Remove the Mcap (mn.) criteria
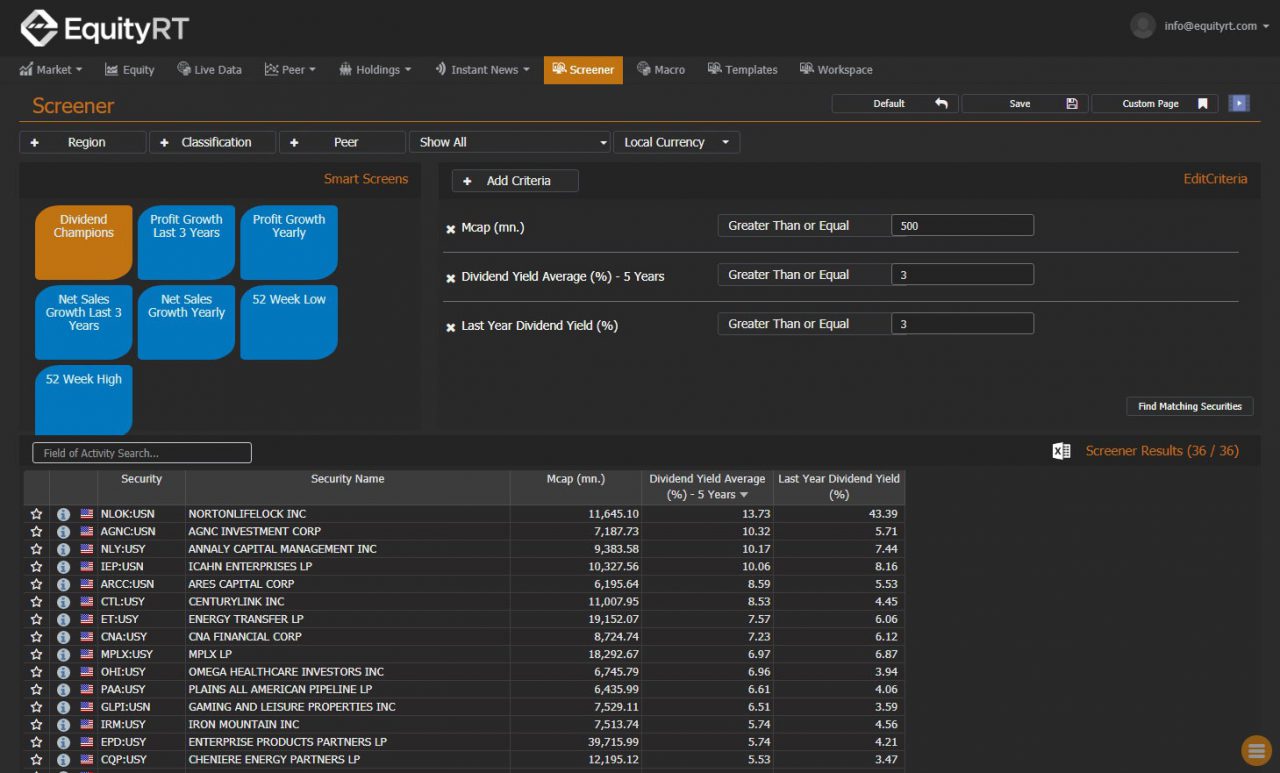This screenshot has width=1280, height=773. (450, 229)
